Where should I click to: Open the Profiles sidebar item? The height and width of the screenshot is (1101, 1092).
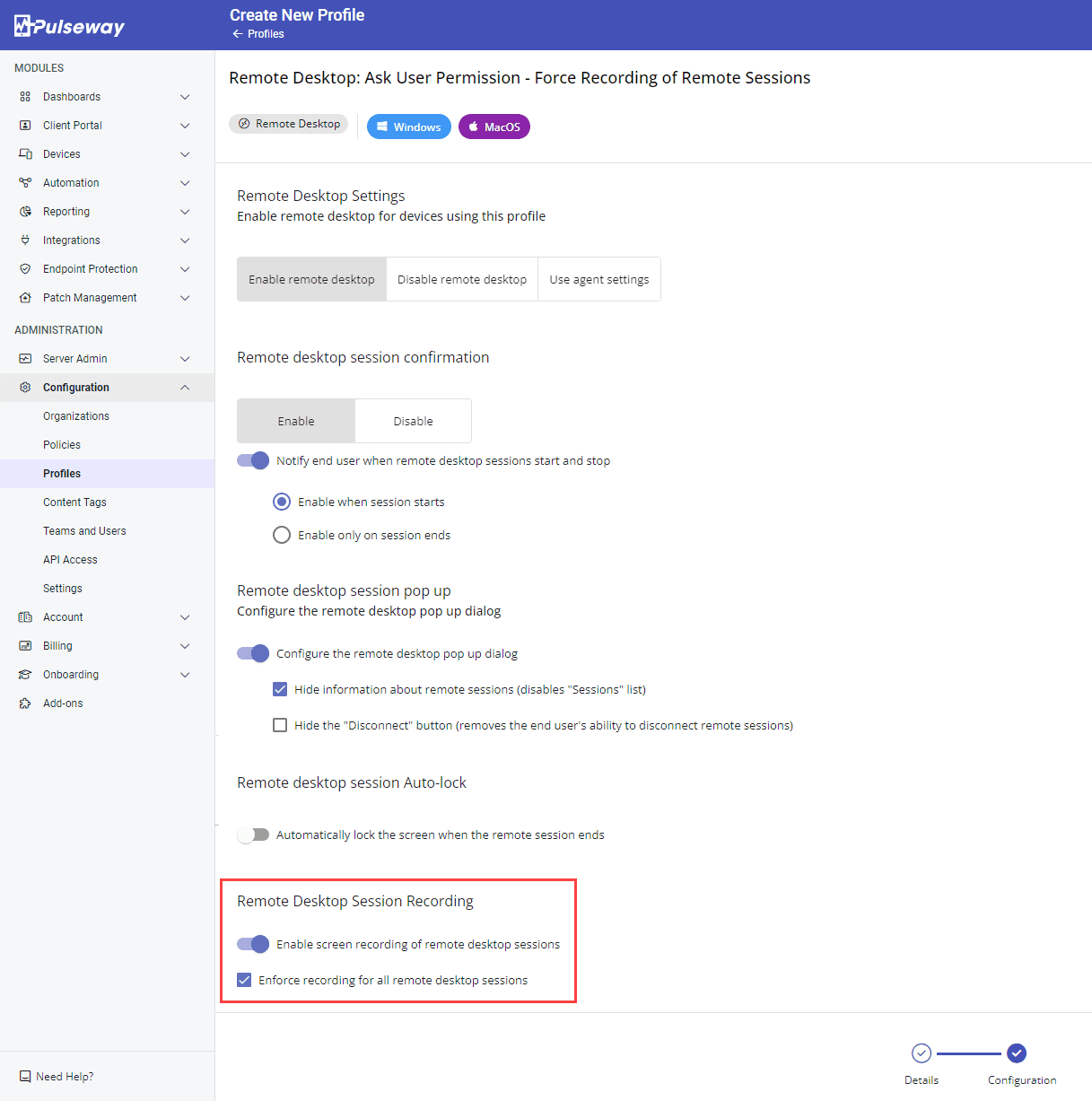108,474
